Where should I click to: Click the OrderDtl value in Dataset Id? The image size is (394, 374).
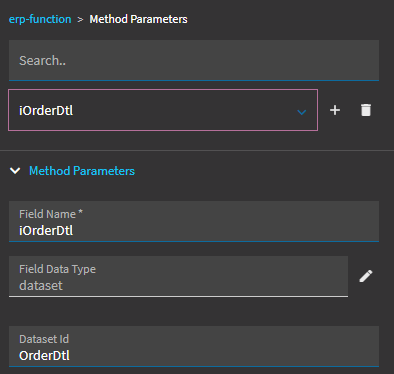pyautogui.click(x=44, y=356)
